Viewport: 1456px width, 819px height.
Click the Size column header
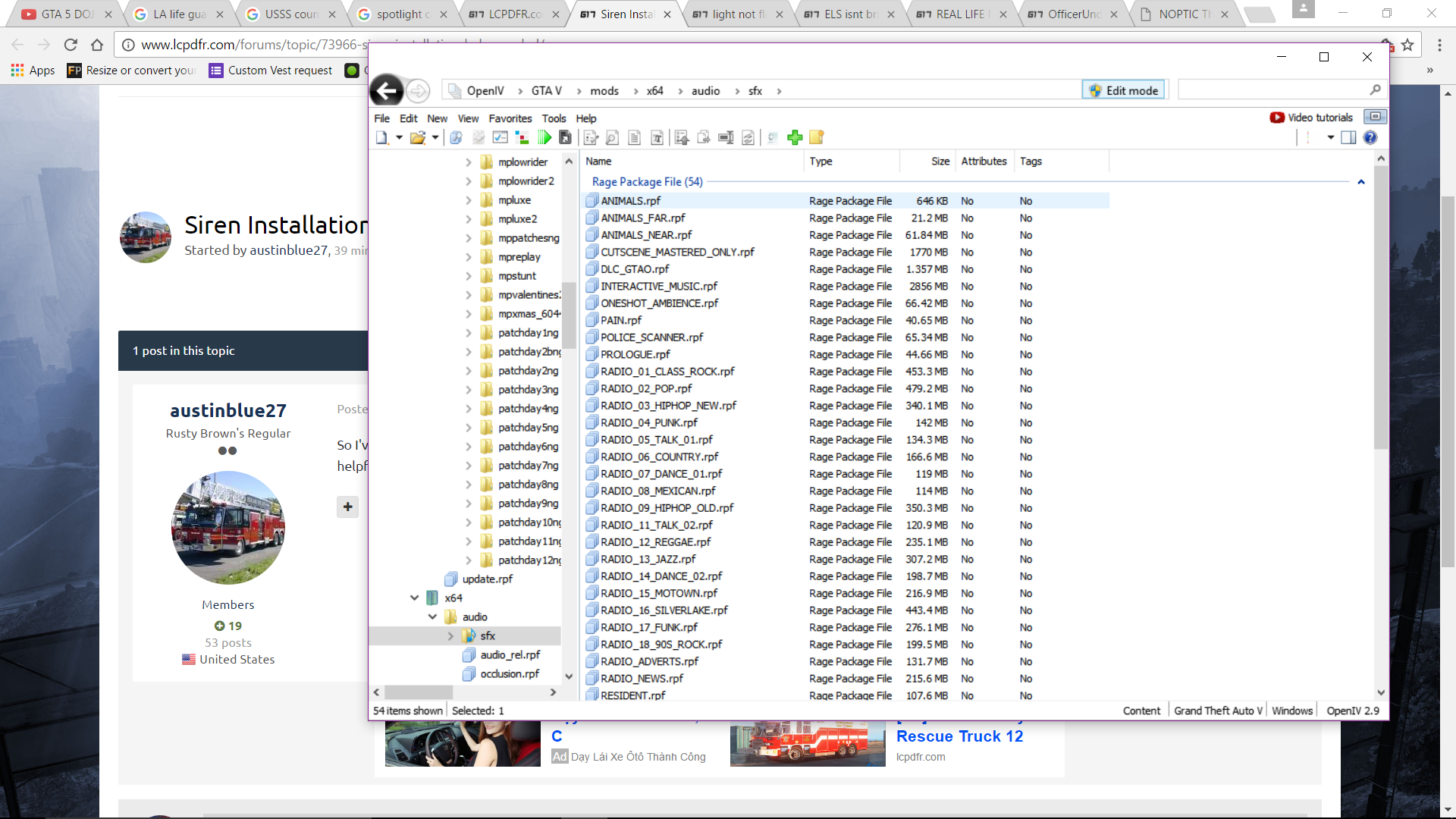[940, 161]
